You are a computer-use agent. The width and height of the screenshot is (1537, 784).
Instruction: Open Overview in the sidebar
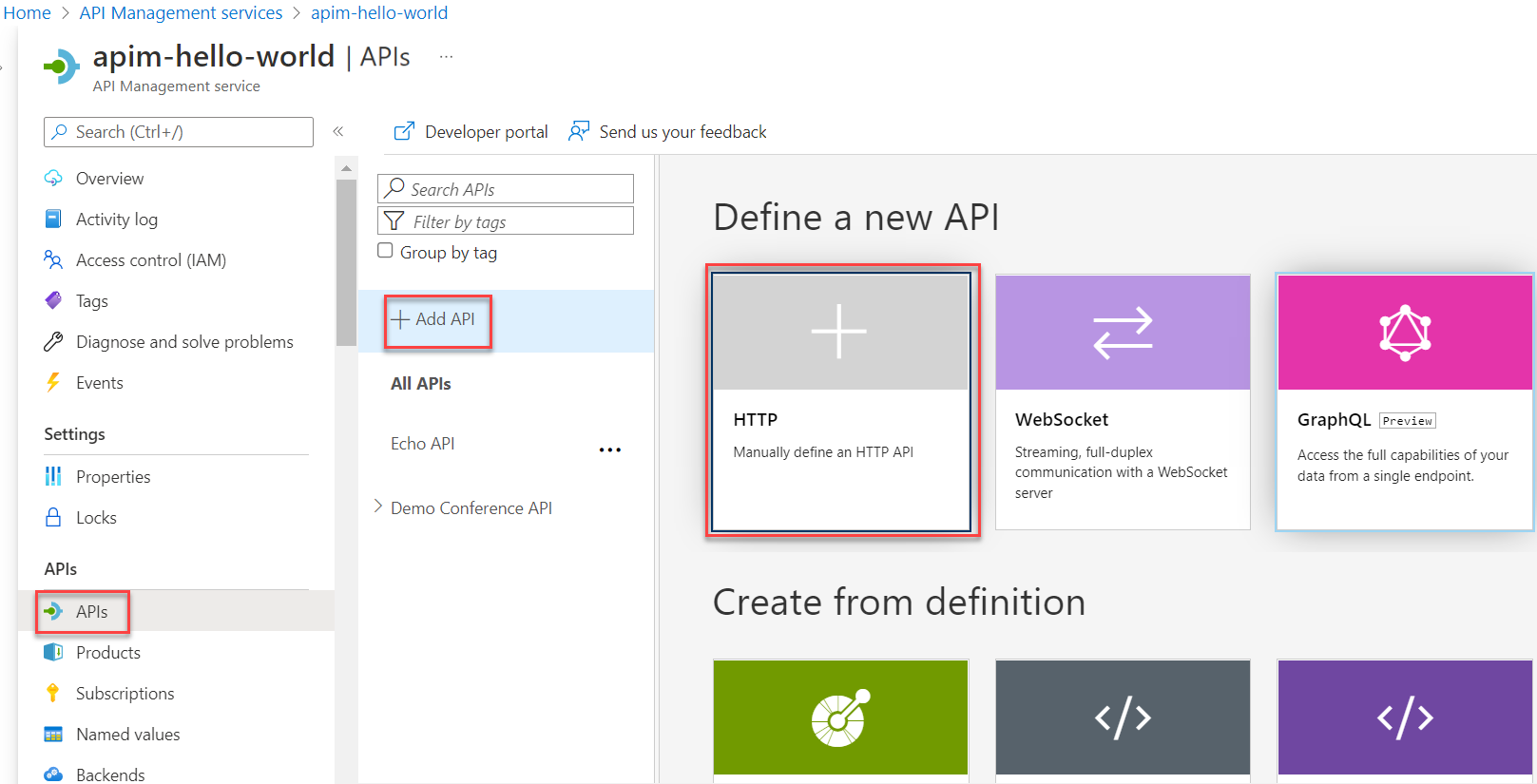[109, 179]
